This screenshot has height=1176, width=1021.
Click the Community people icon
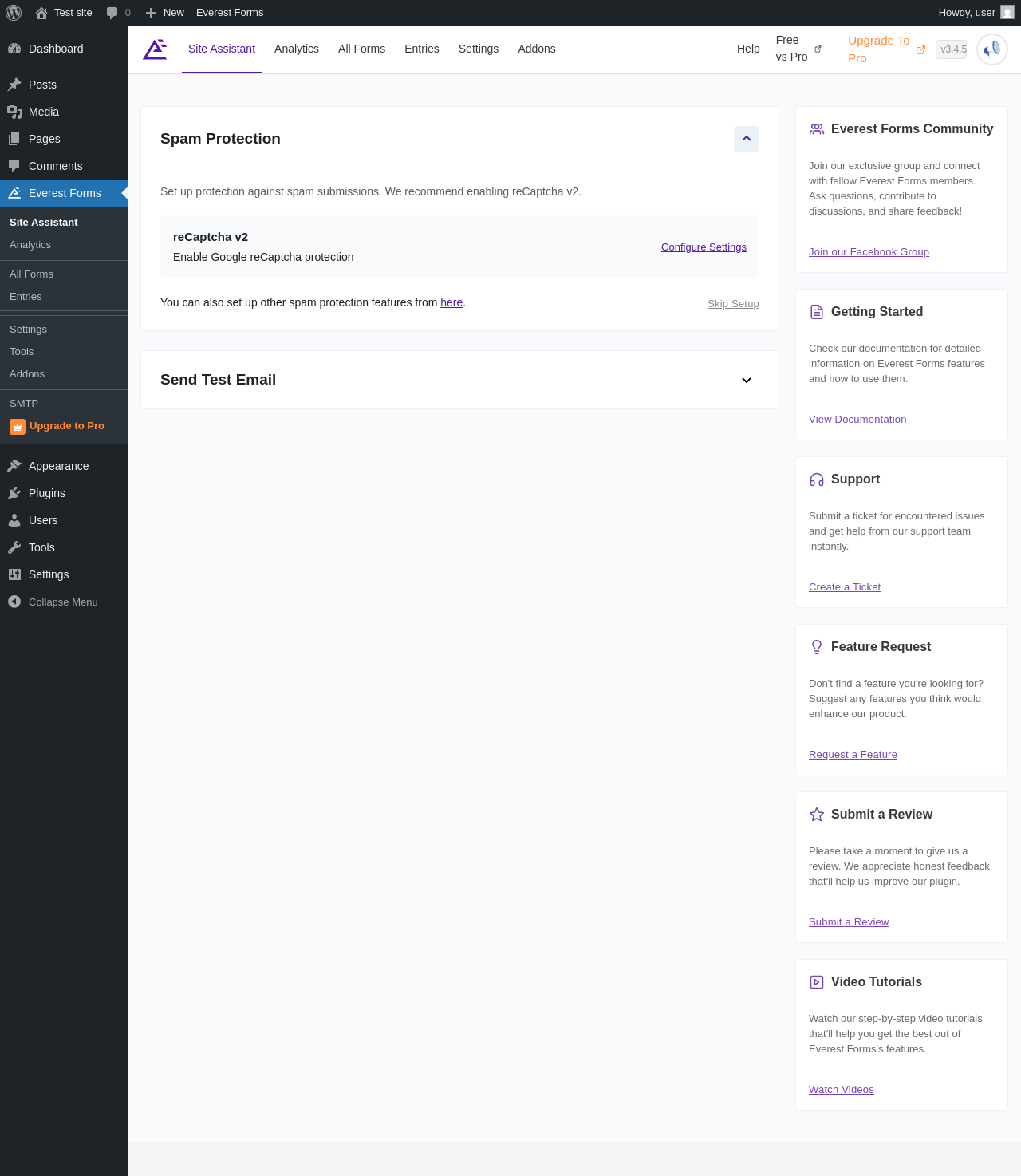point(817,129)
